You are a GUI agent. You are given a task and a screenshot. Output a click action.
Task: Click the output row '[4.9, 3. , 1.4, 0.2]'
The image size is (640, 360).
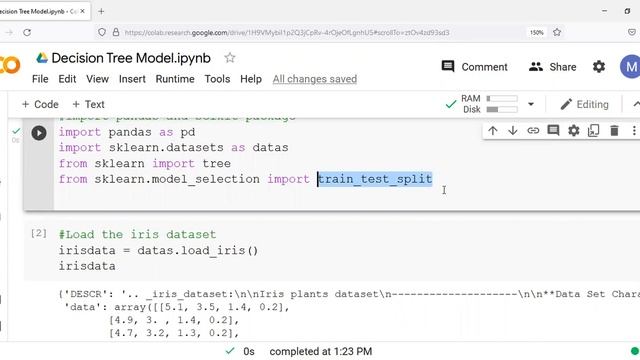173,320
